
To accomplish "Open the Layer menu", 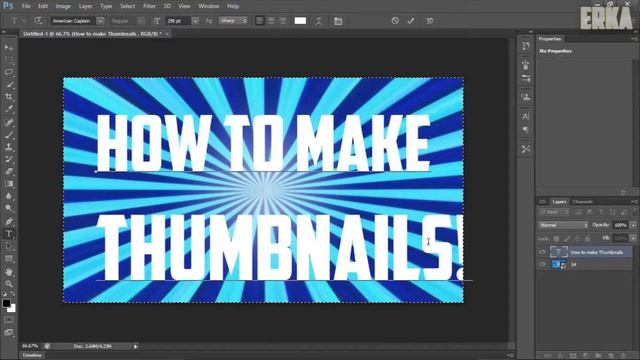I will 85,6.
